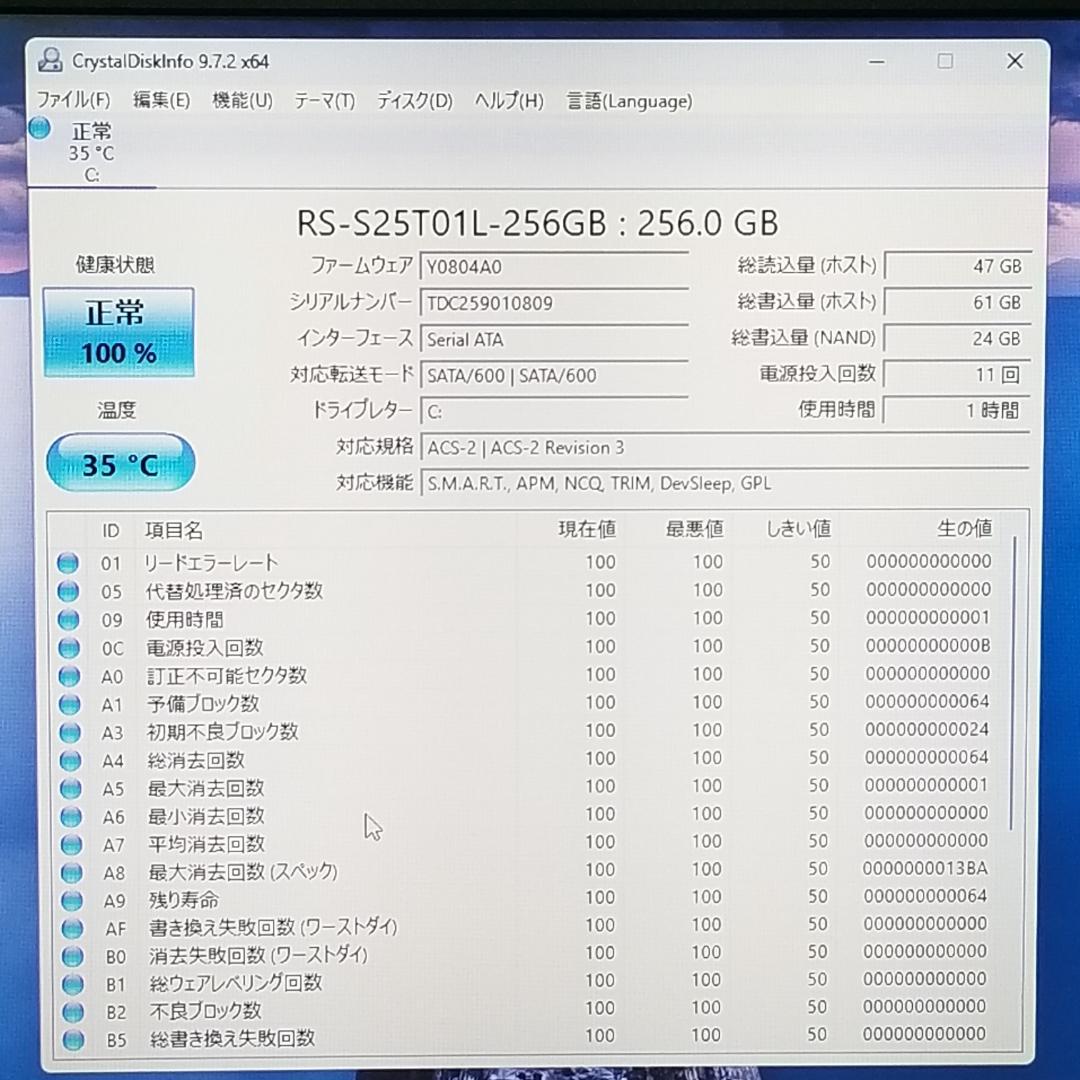1080x1080 pixels.
Task: Click the status icon beside 電源投入回数
Action: [x=68, y=647]
